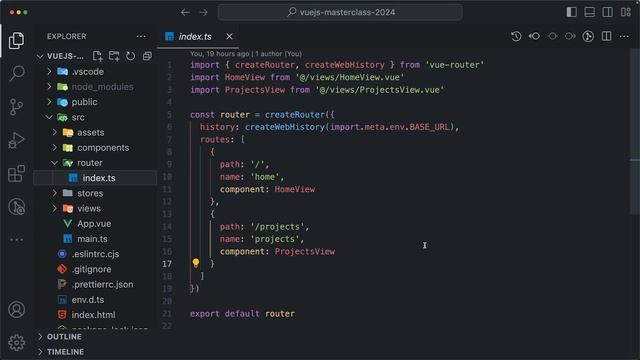Show additional activity bar views

[16, 240]
